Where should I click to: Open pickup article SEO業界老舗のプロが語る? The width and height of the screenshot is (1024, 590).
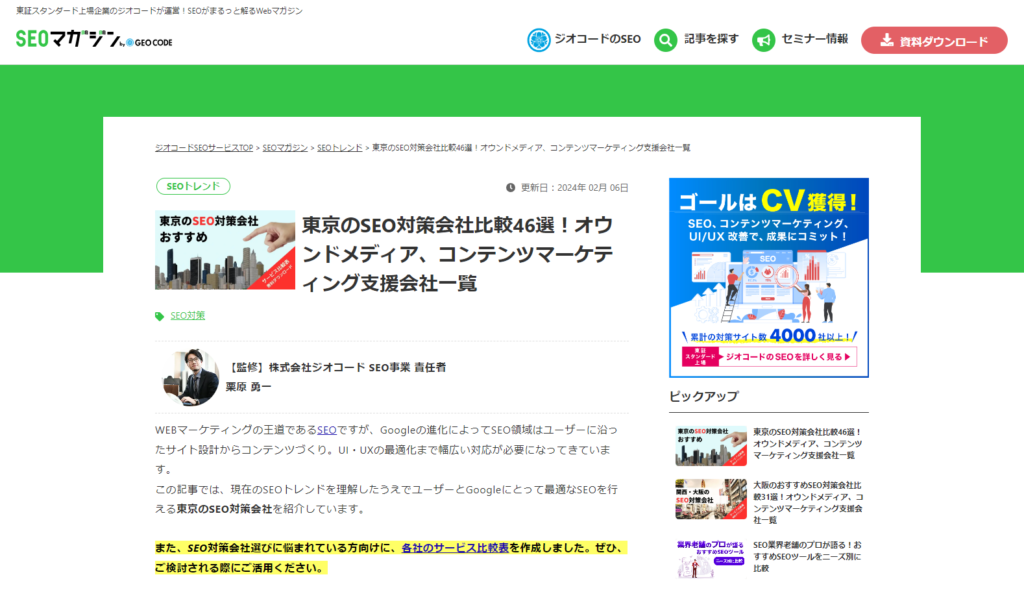[x=808, y=556]
